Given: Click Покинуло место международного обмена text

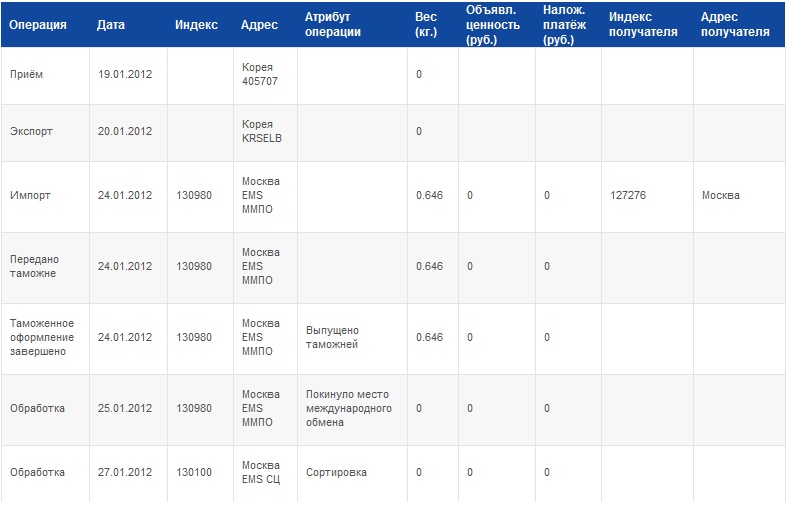Looking at the screenshot, I should click(349, 408).
